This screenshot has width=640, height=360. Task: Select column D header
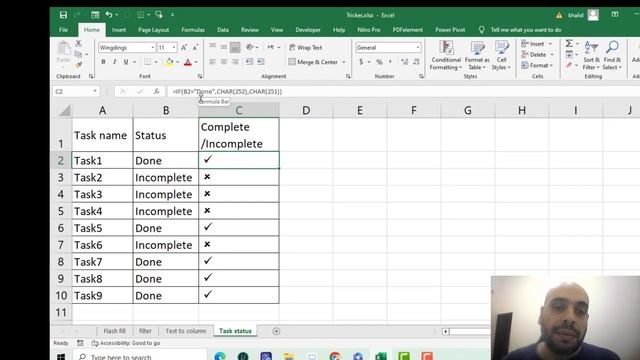pyautogui.click(x=306, y=111)
